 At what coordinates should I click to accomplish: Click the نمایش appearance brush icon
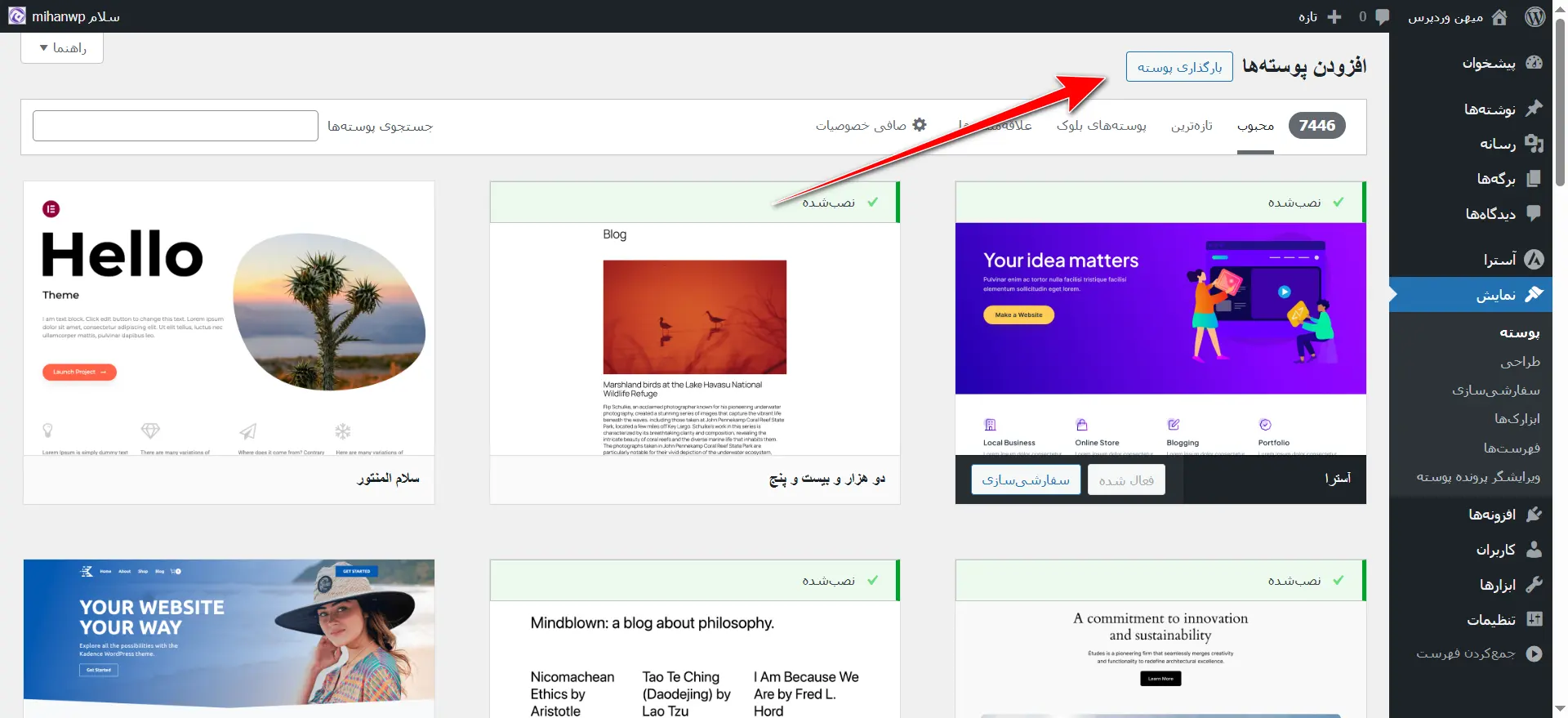[1534, 295]
